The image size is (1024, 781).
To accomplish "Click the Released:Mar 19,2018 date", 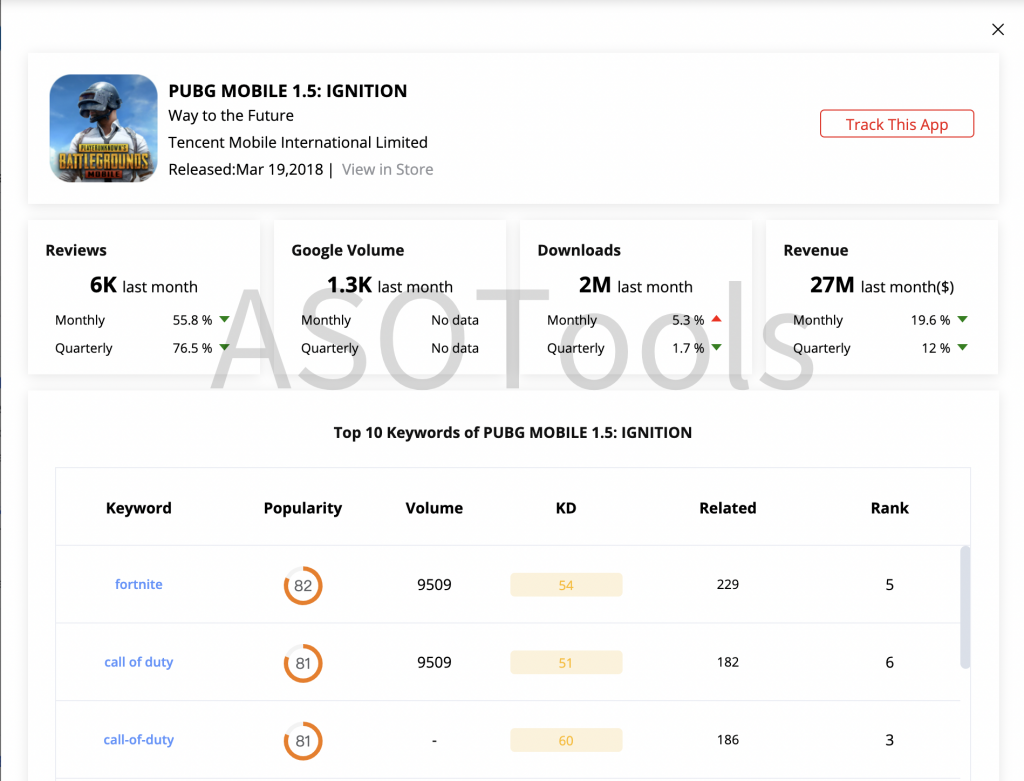I will pyautogui.click(x=246, y=170).
